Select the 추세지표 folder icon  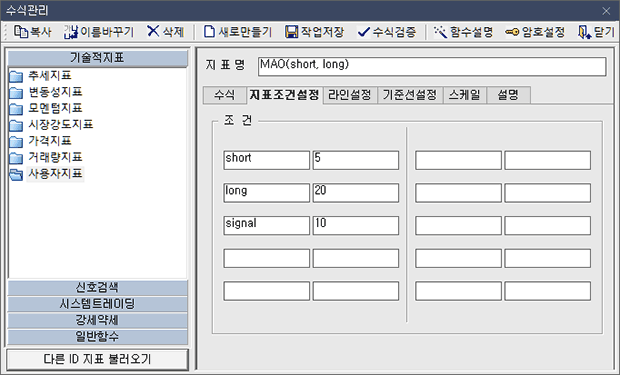(16, 76)
